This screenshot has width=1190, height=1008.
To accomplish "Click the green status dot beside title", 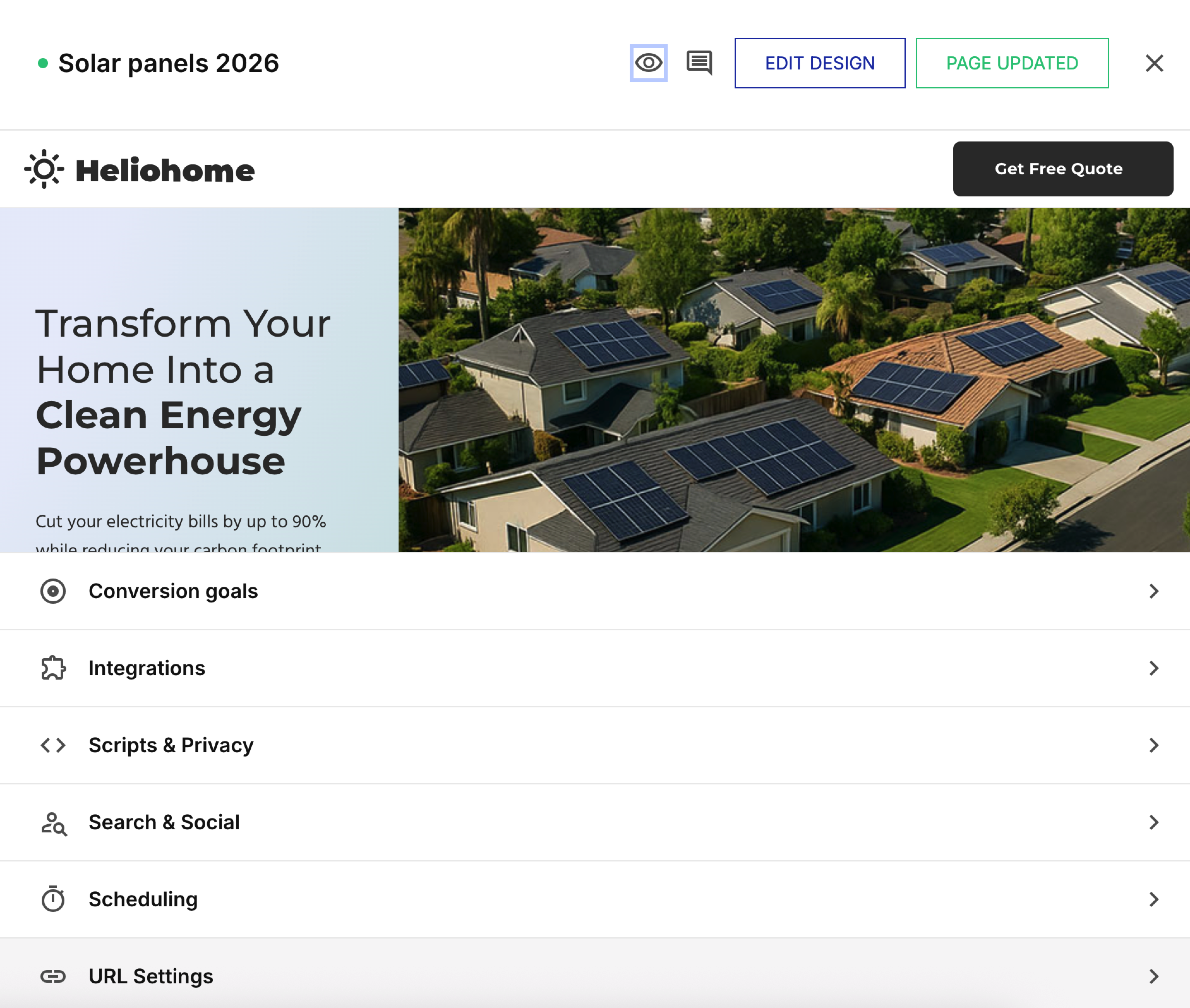I will pos(43,63).
